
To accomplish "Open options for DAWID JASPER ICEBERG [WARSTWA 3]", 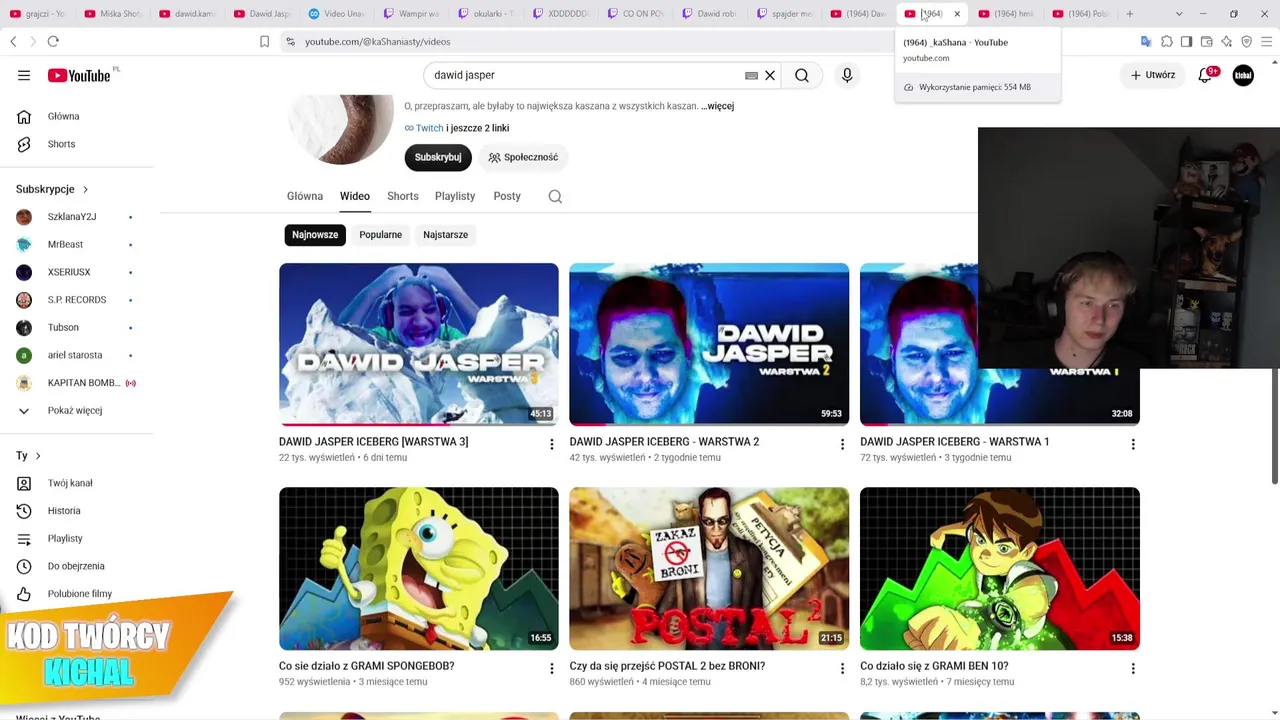I will (551, 444).
